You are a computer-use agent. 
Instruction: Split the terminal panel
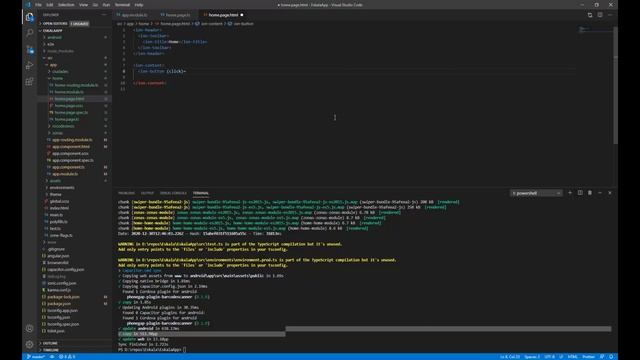click(x=580, y=193)
